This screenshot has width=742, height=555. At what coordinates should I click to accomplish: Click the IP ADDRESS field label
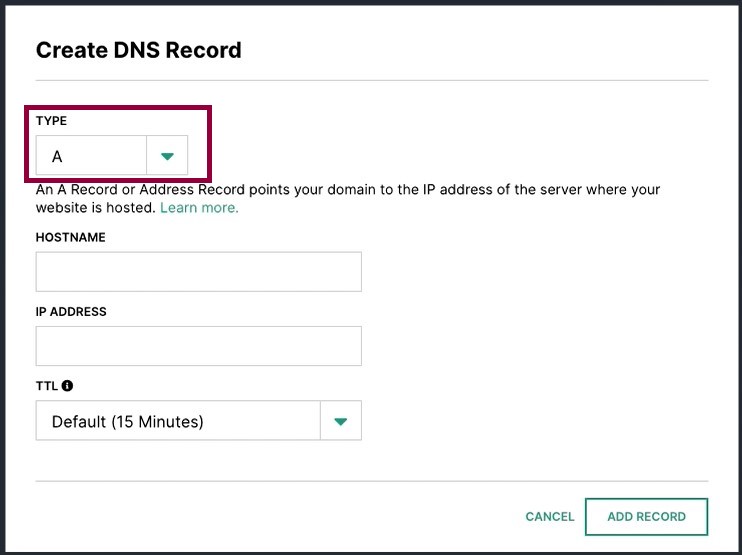pyautogui.click(x=71, y=311)
